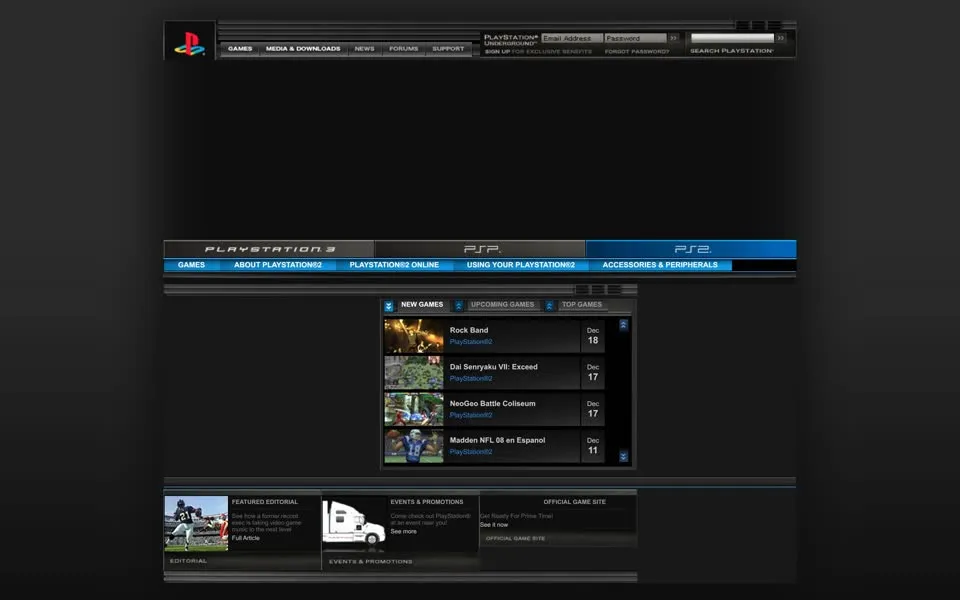Click the PLAYSTATION UNDERGROUND label
The height and width of the screenshot is (600, 960).
pyautogui.click(x=511, y=40)
